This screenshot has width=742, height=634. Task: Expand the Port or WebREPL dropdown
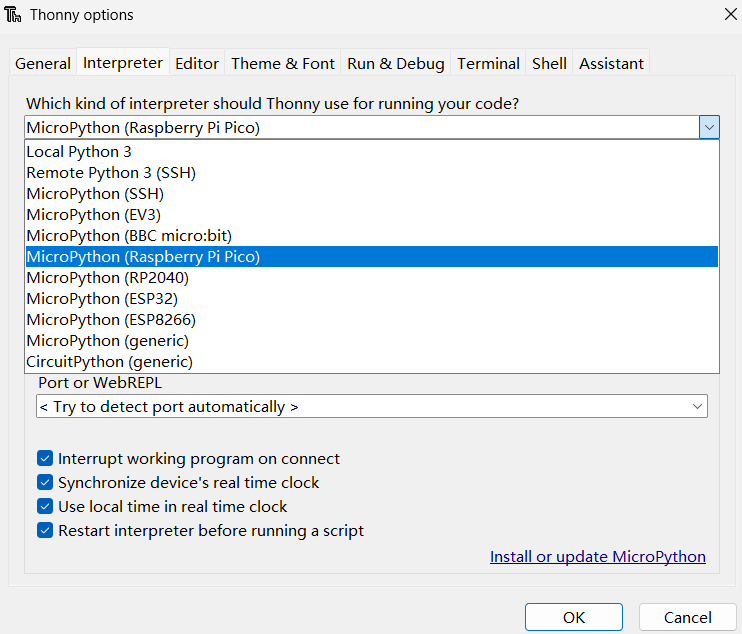[x=697, y=407]
